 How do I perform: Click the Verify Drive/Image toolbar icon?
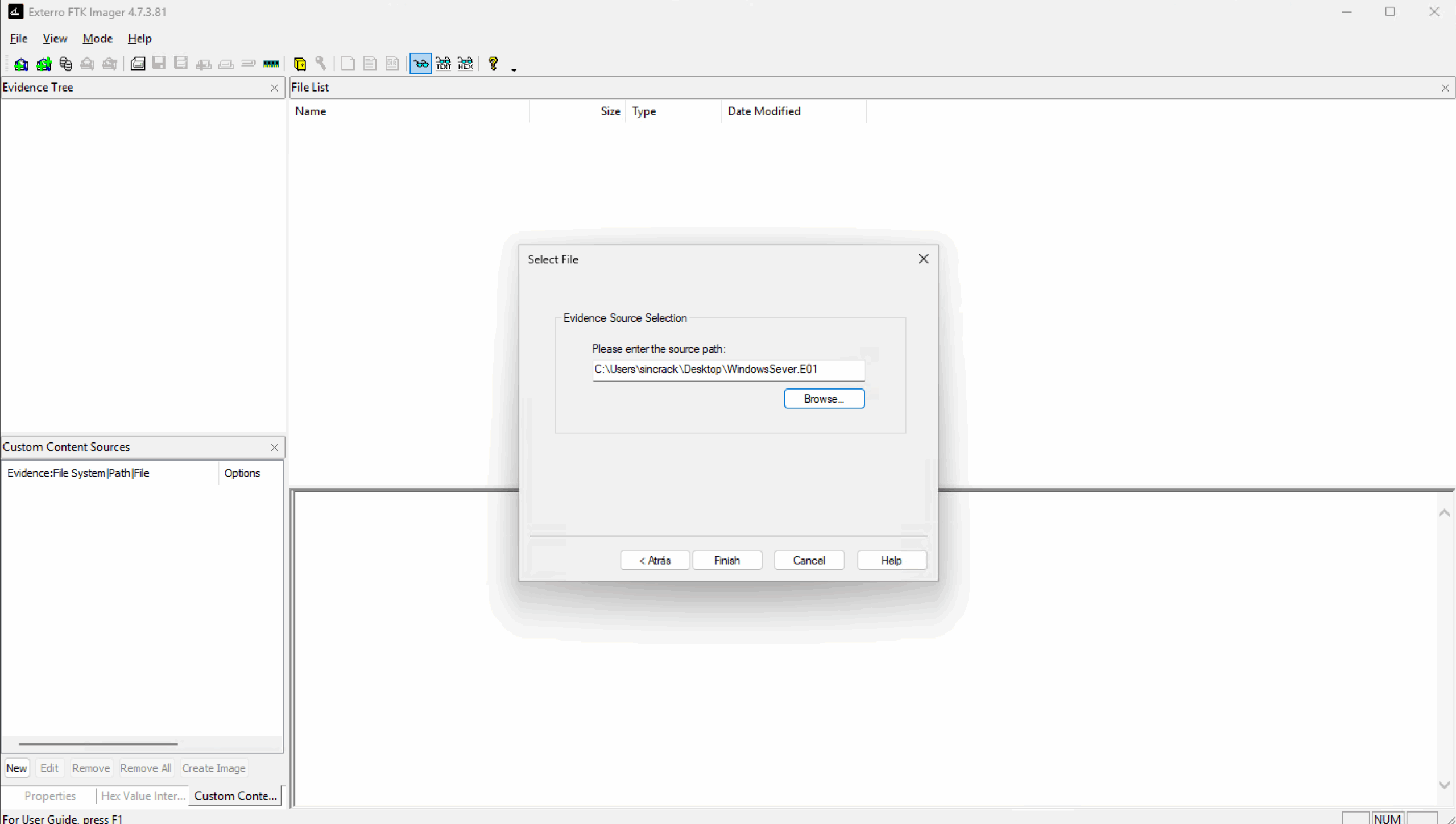tap(249, 64)
